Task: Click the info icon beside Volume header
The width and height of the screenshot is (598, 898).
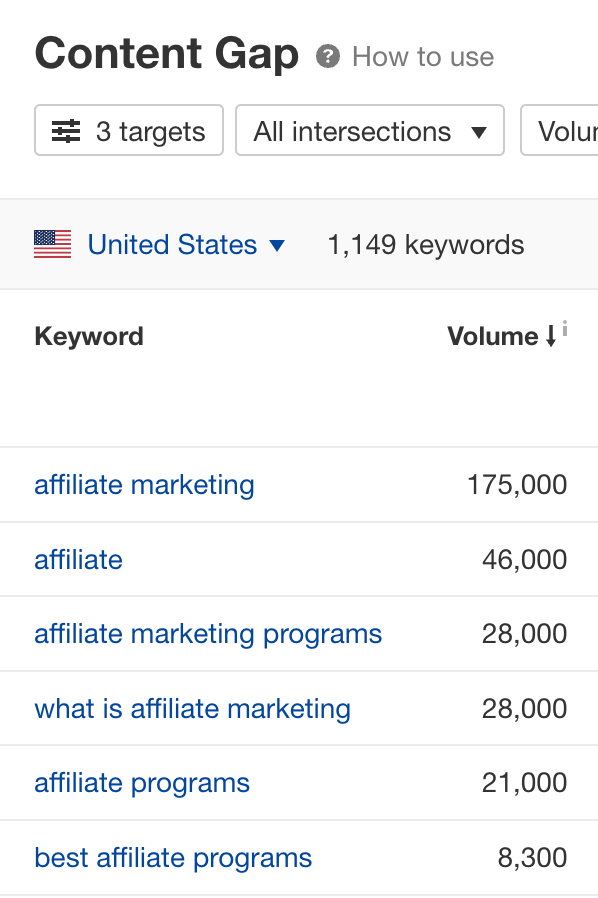Action: click(x=567, y=328)
